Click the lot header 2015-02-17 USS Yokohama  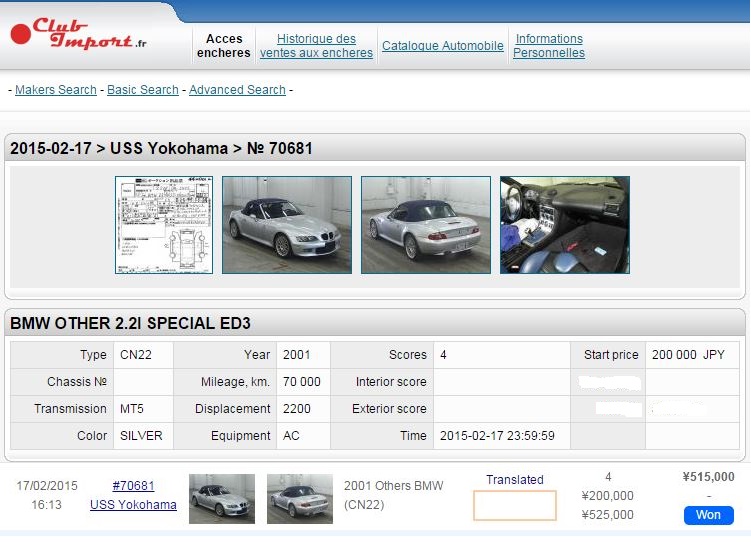(x=161, y=148)
